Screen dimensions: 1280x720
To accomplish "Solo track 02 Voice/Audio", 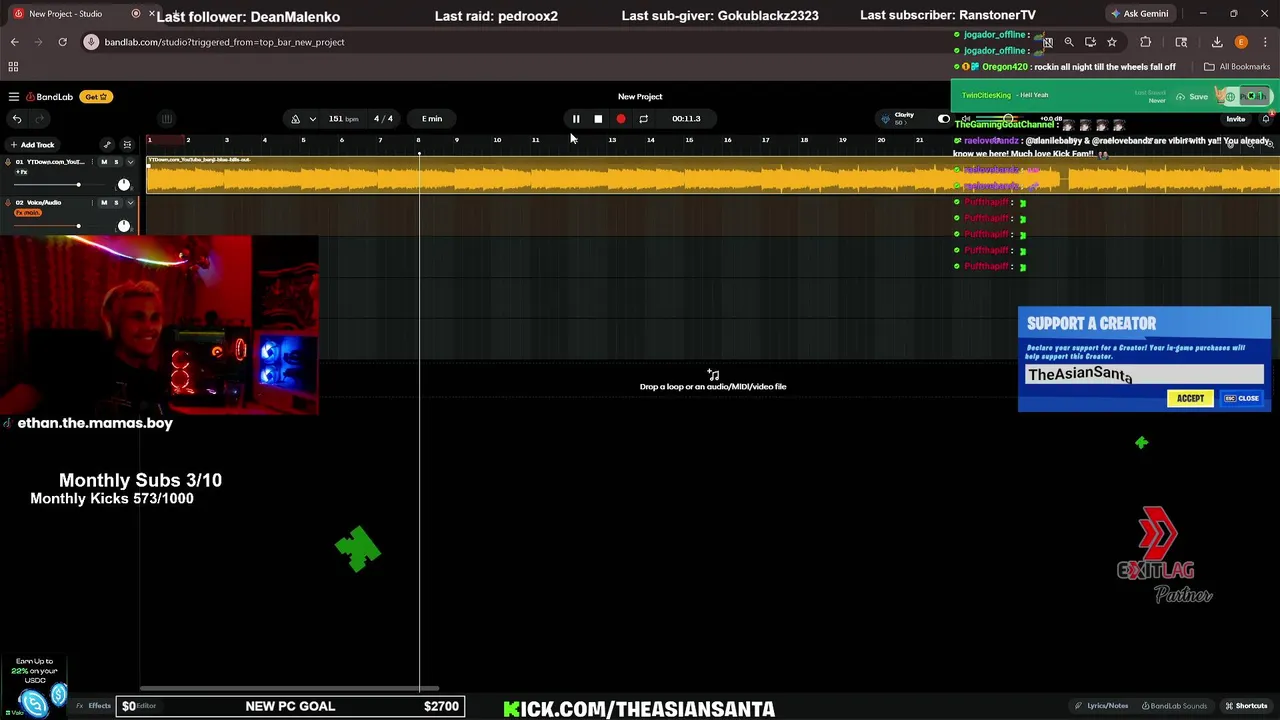I will pyautogui.click(x=116, y=203).
